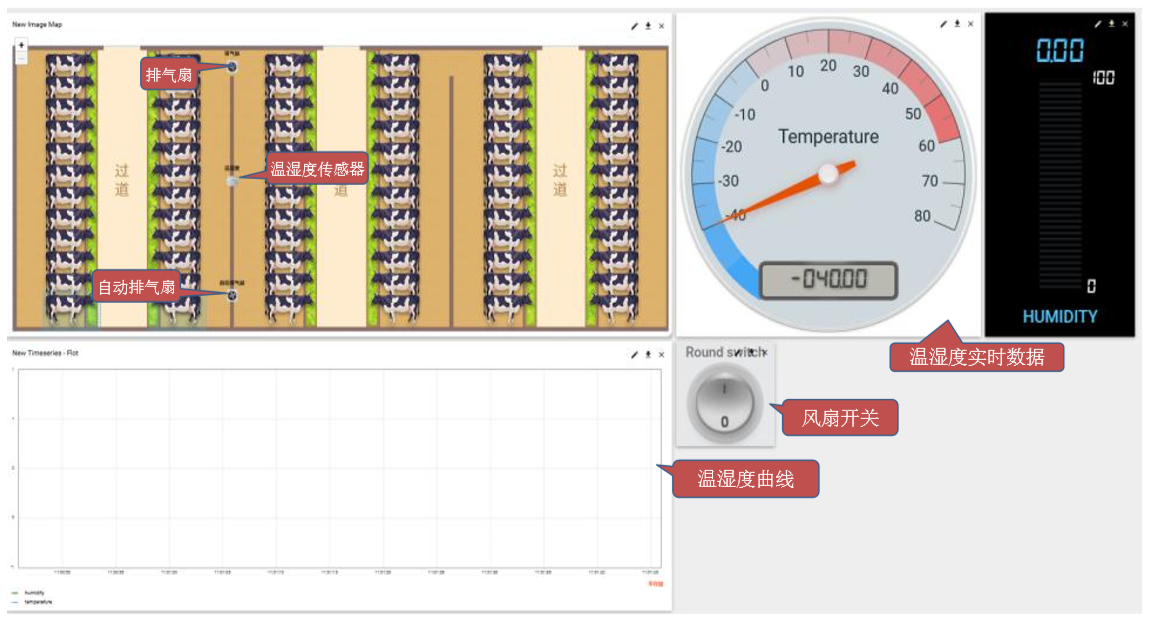Click the 温湿度传感器 sensor marker on the map
This screenshot has height=625, width=1170.
[234, 181]
